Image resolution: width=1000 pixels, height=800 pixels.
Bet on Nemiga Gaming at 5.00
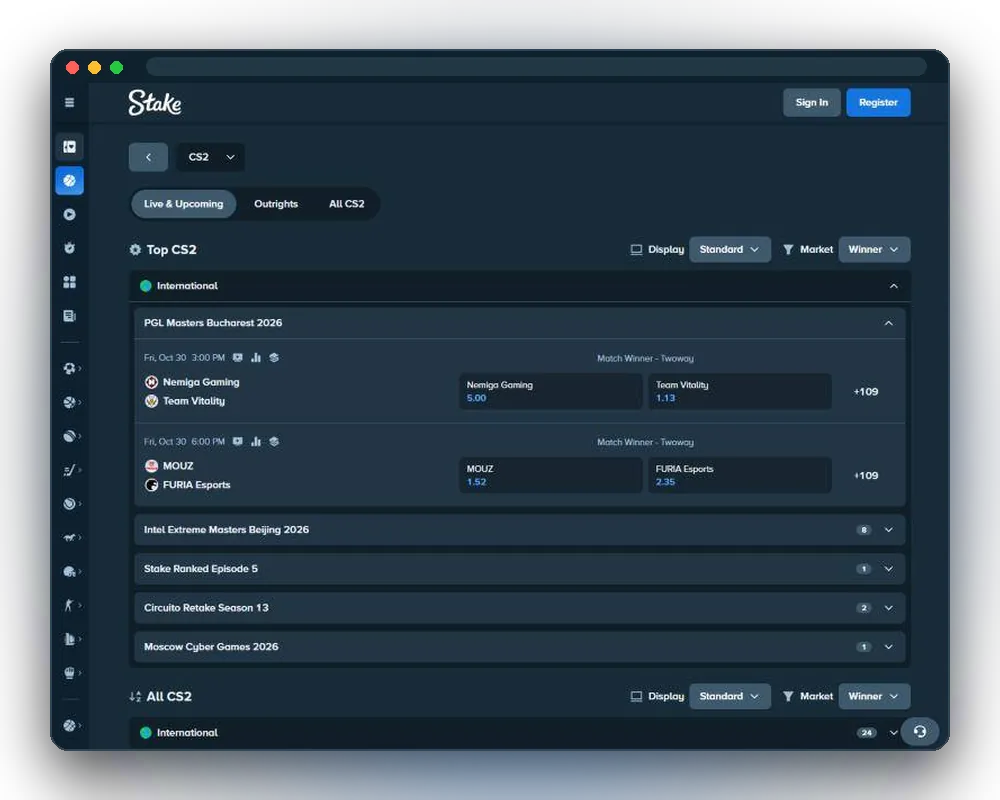click(550, 391)
